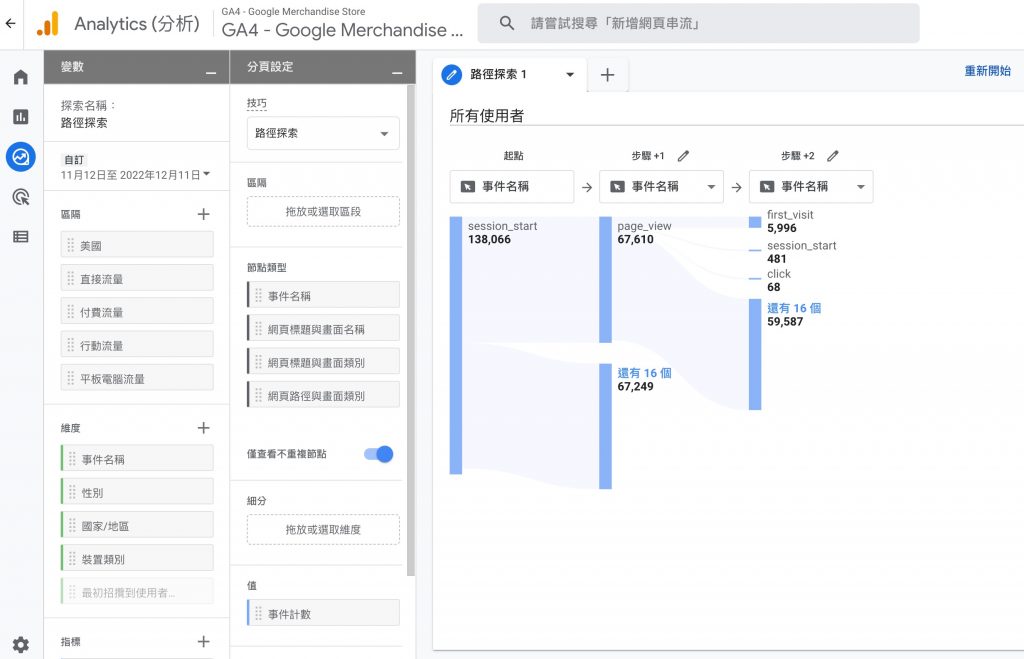Click the search input field
Image resolution: width=1024 pixels, height=659 pixels.
pyautogui.click(x=698, y=23)
